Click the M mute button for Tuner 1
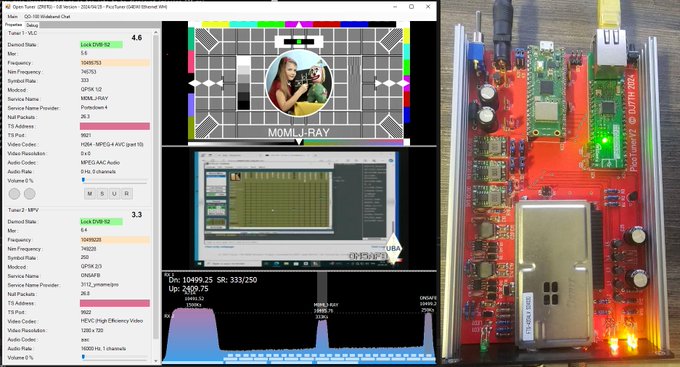680x367 pixels. (90, 193)
